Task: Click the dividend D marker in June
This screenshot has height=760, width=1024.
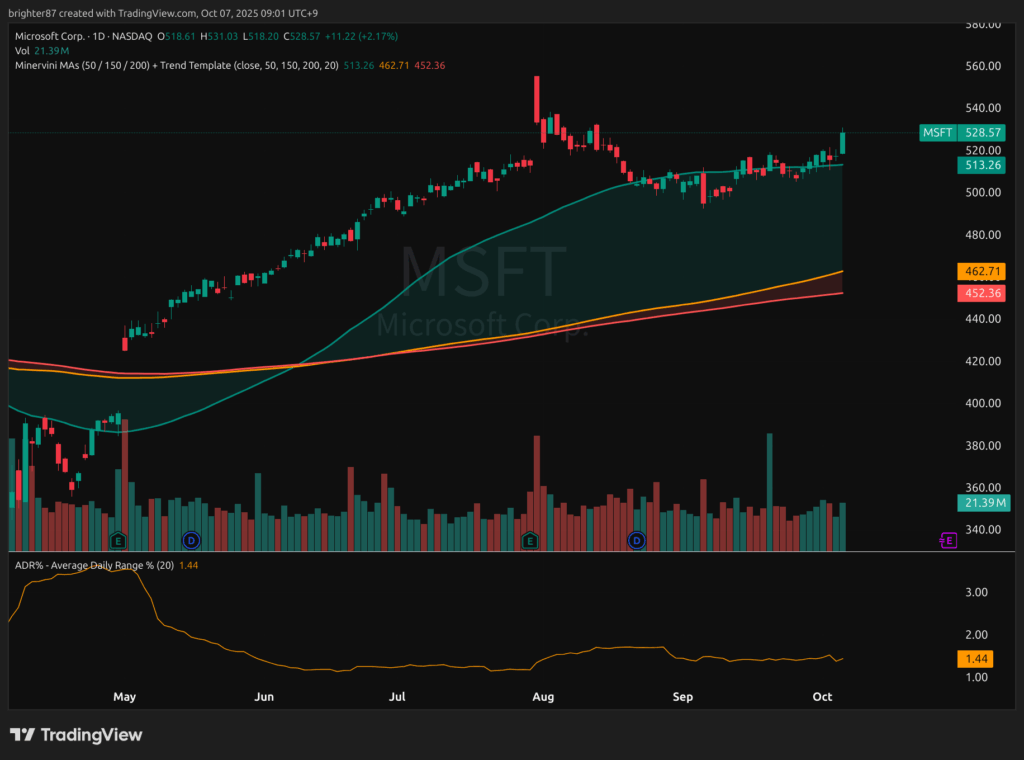Action: click(x=190, y=540)
